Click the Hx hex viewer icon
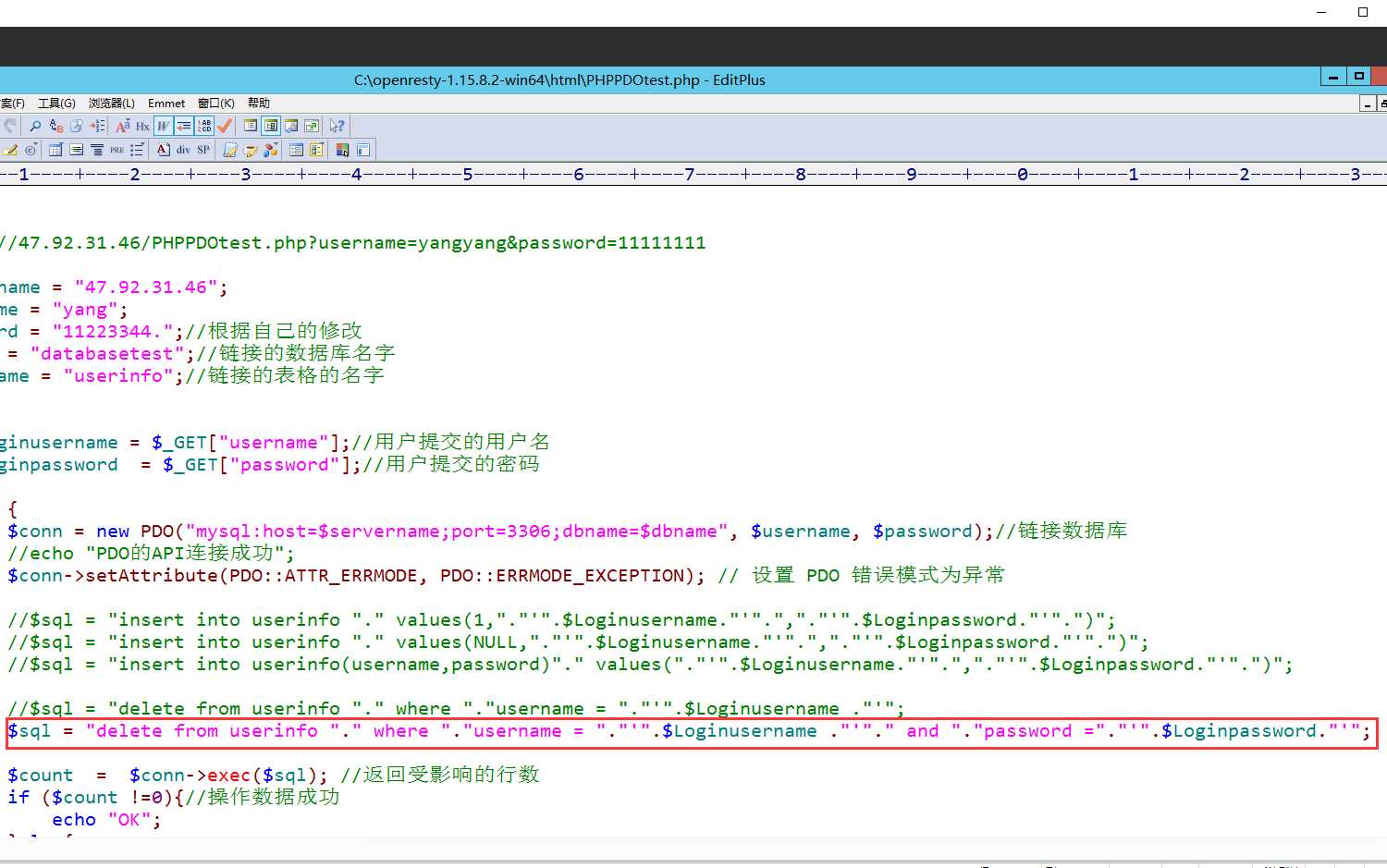1387x868 pixels. tap(142, 126)
